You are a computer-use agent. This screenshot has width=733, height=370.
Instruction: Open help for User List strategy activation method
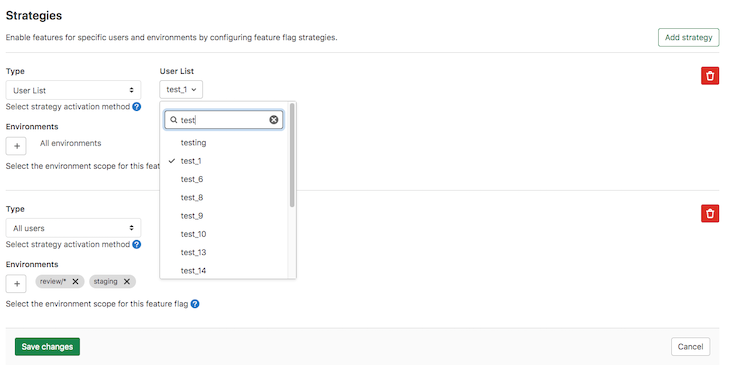(x=137, y=107)
